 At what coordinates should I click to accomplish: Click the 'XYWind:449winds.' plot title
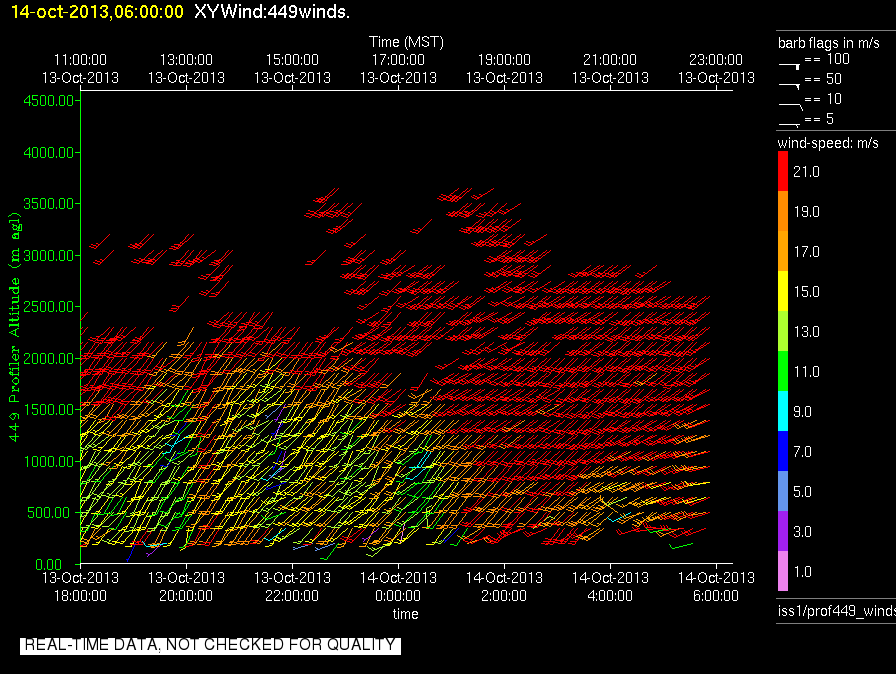click(272, 11)
